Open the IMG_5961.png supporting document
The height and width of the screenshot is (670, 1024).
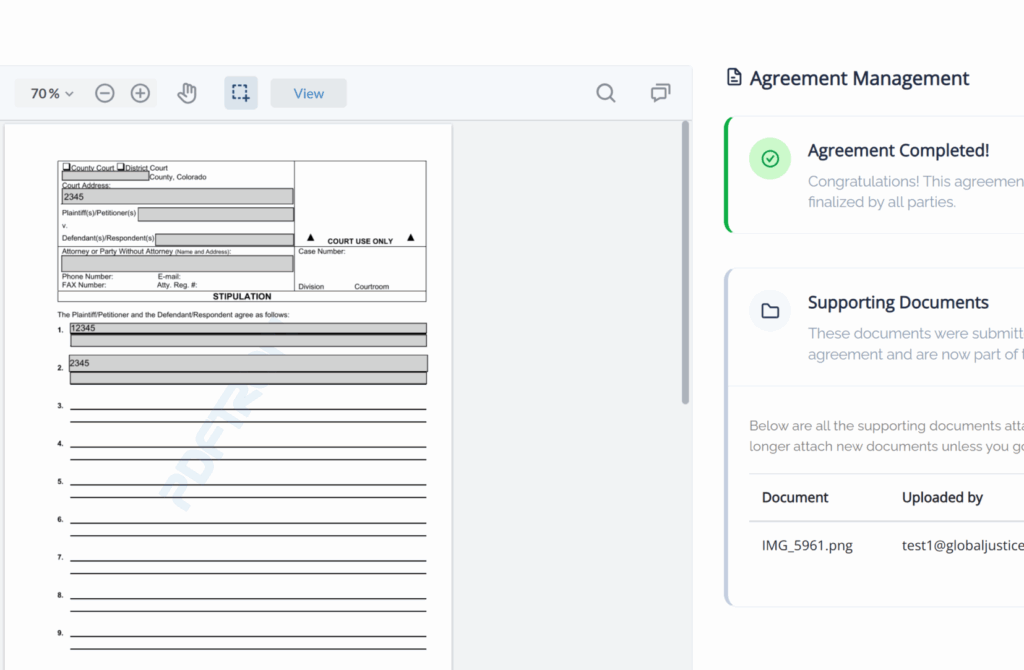807,545
